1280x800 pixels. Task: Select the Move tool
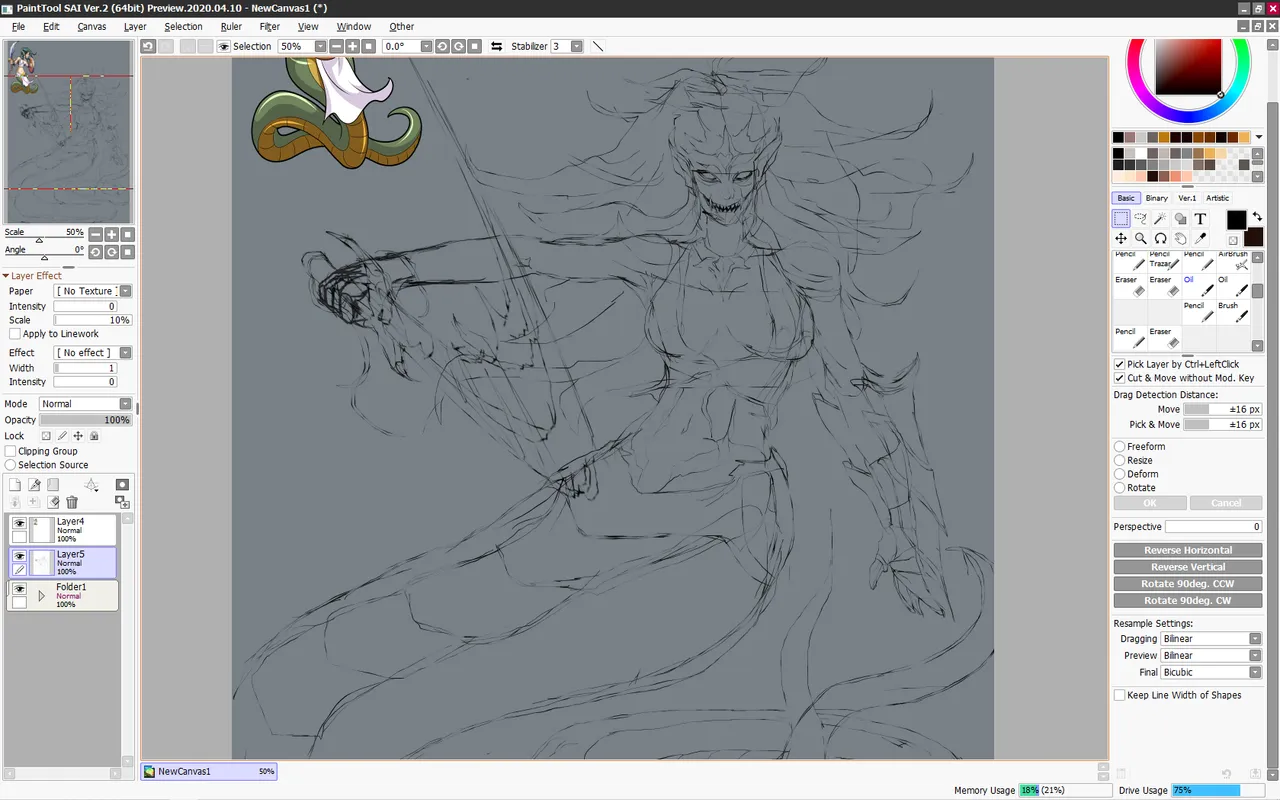pyautogui.click(x=1121, y=239)
